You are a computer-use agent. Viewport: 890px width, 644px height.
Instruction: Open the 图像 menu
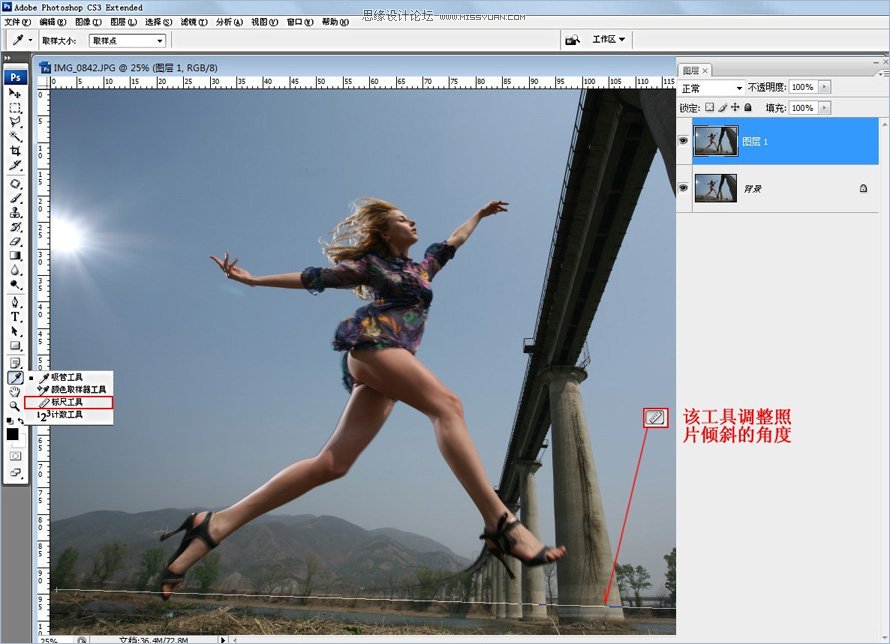click(x=88, y=22)
